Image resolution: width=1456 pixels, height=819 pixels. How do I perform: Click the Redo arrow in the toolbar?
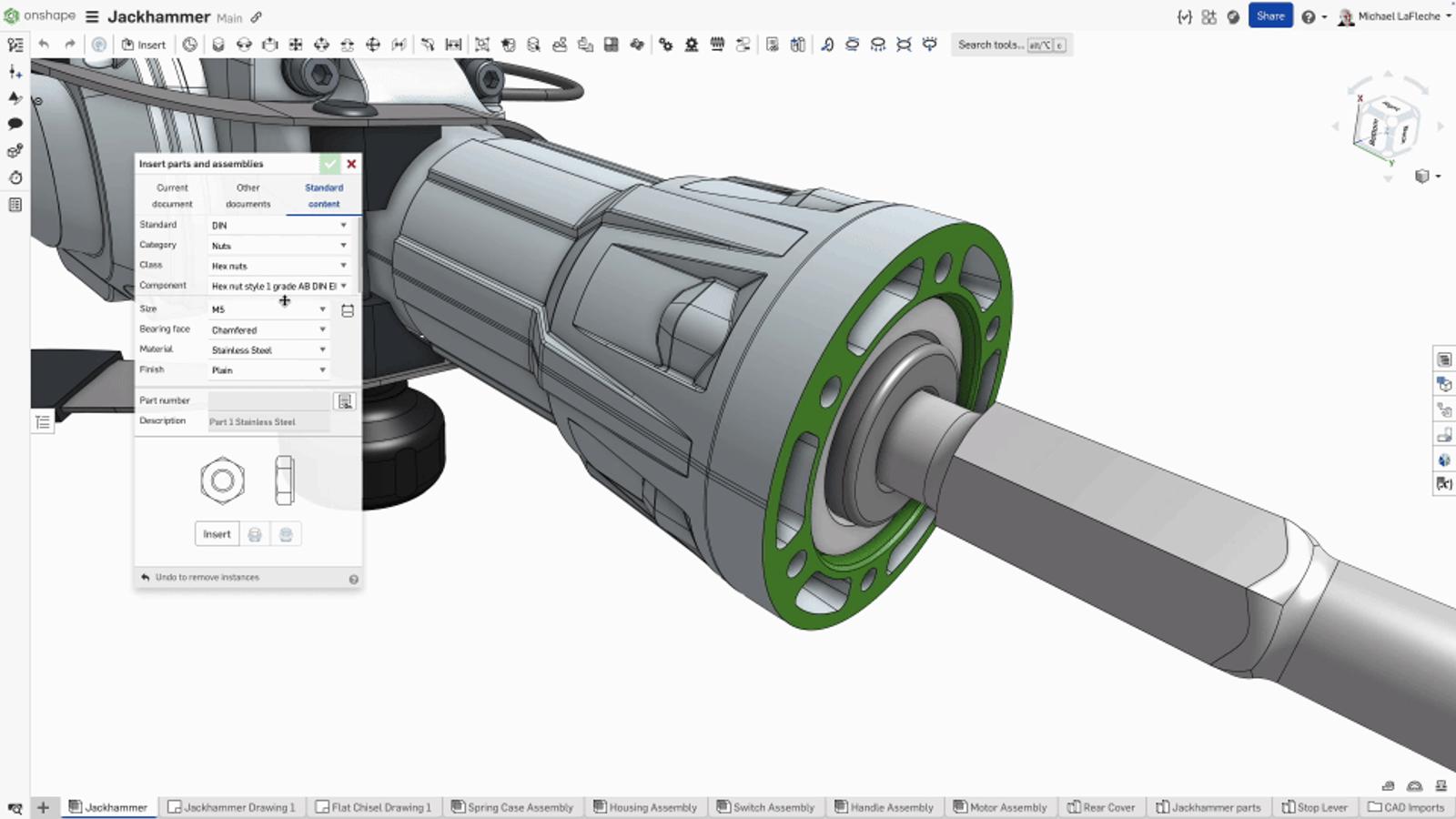click(70, 45)
